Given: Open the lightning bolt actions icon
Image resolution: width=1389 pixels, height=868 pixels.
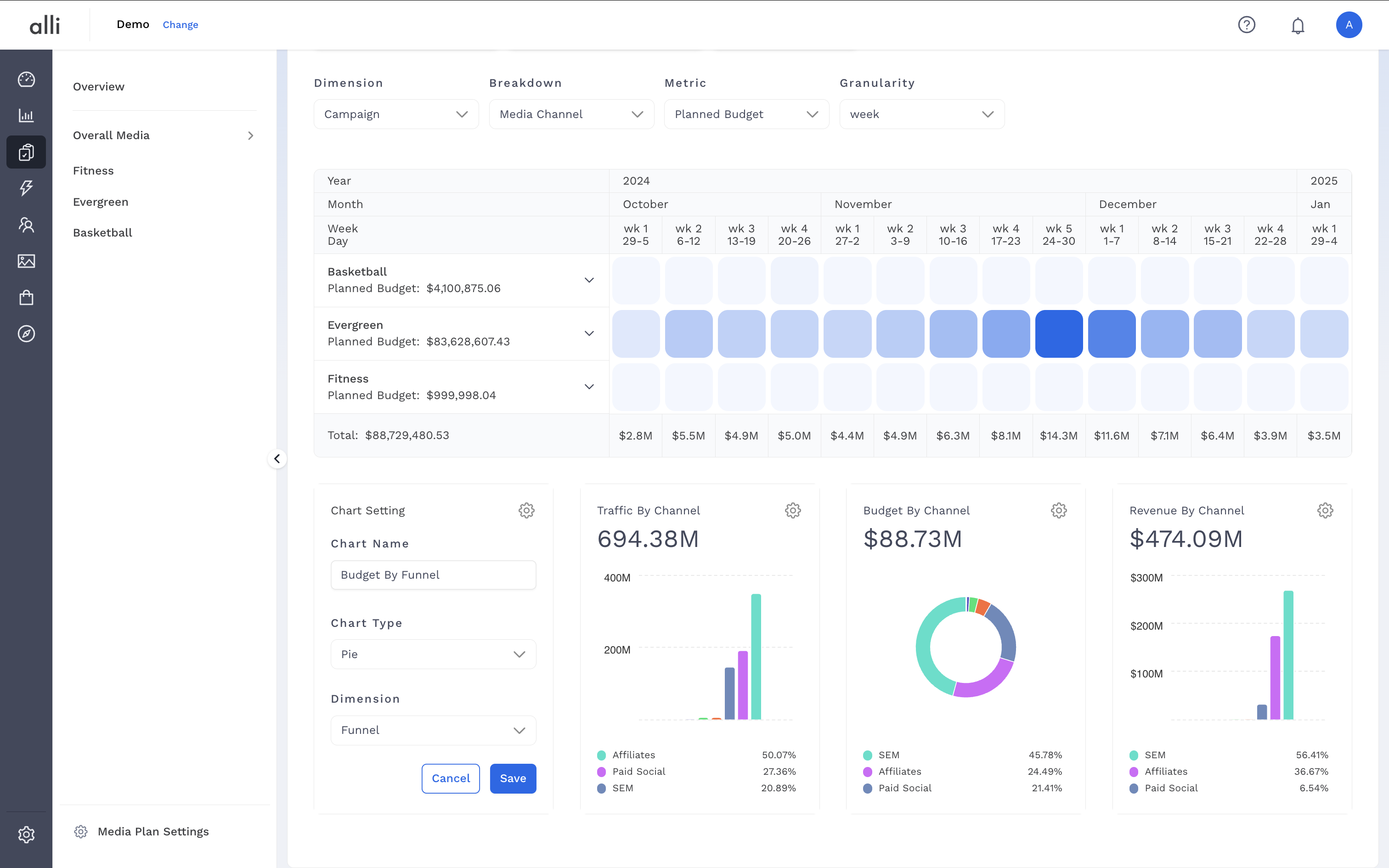Looking at the screenshot, I should tap(26, 188).
